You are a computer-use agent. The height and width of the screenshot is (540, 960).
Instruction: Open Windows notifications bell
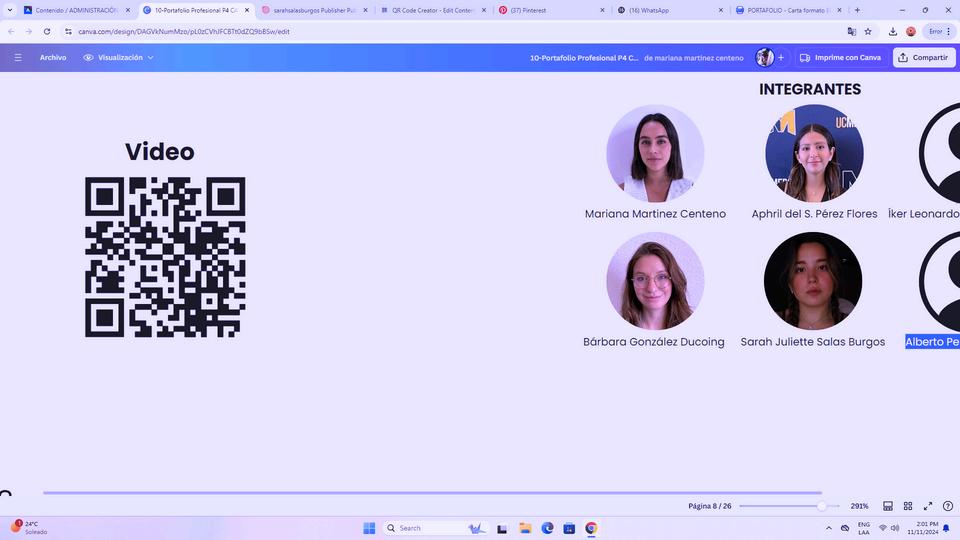click(947, 528)
